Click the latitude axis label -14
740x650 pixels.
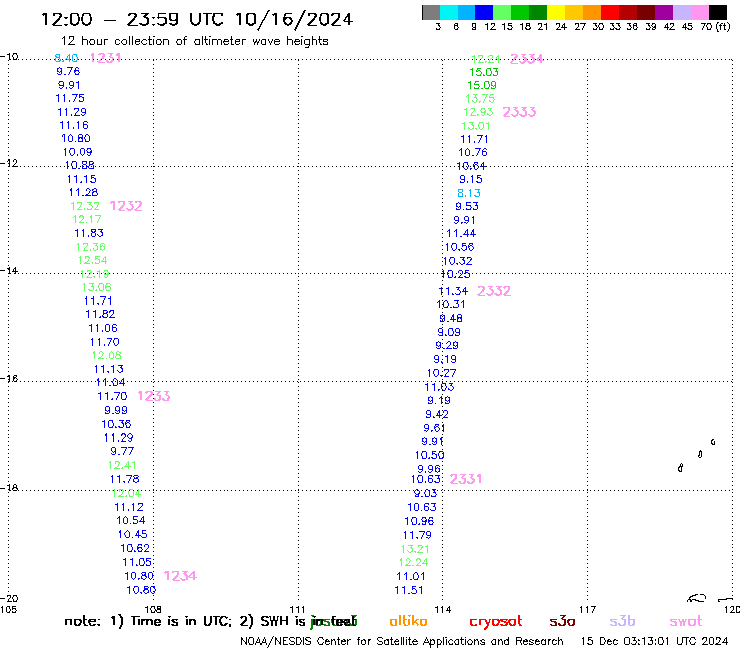9,270
